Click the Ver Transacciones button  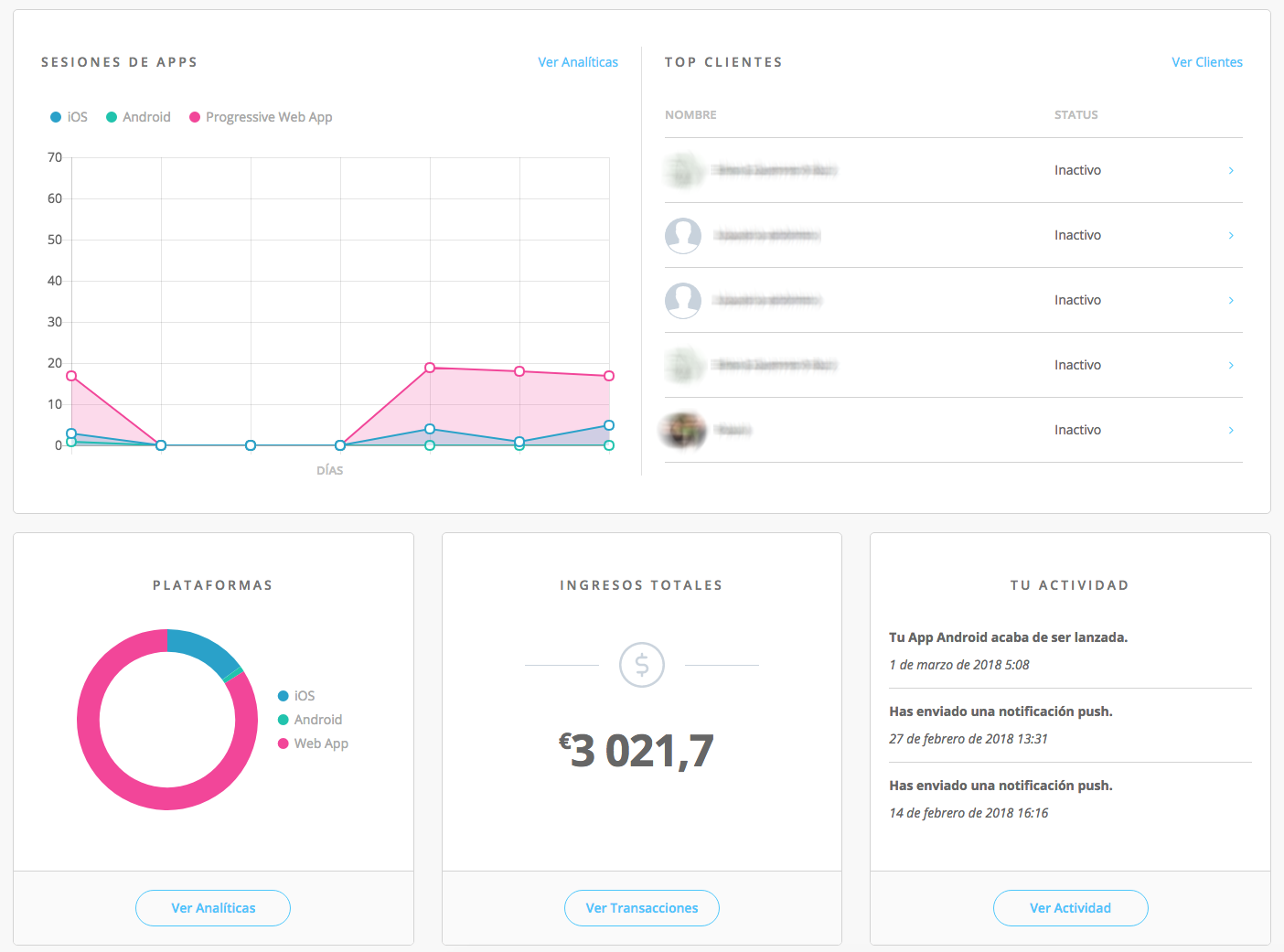click(641, 908)
